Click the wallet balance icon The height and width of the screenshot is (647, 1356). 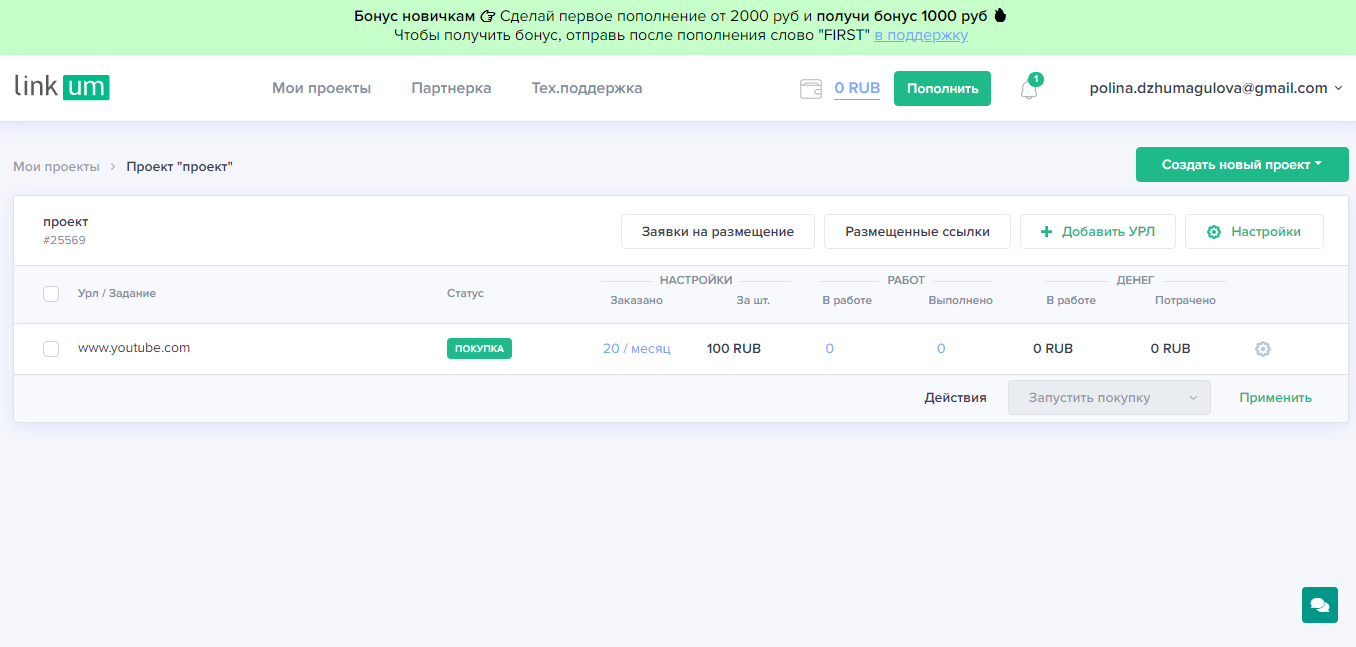(x=811, y=89)
